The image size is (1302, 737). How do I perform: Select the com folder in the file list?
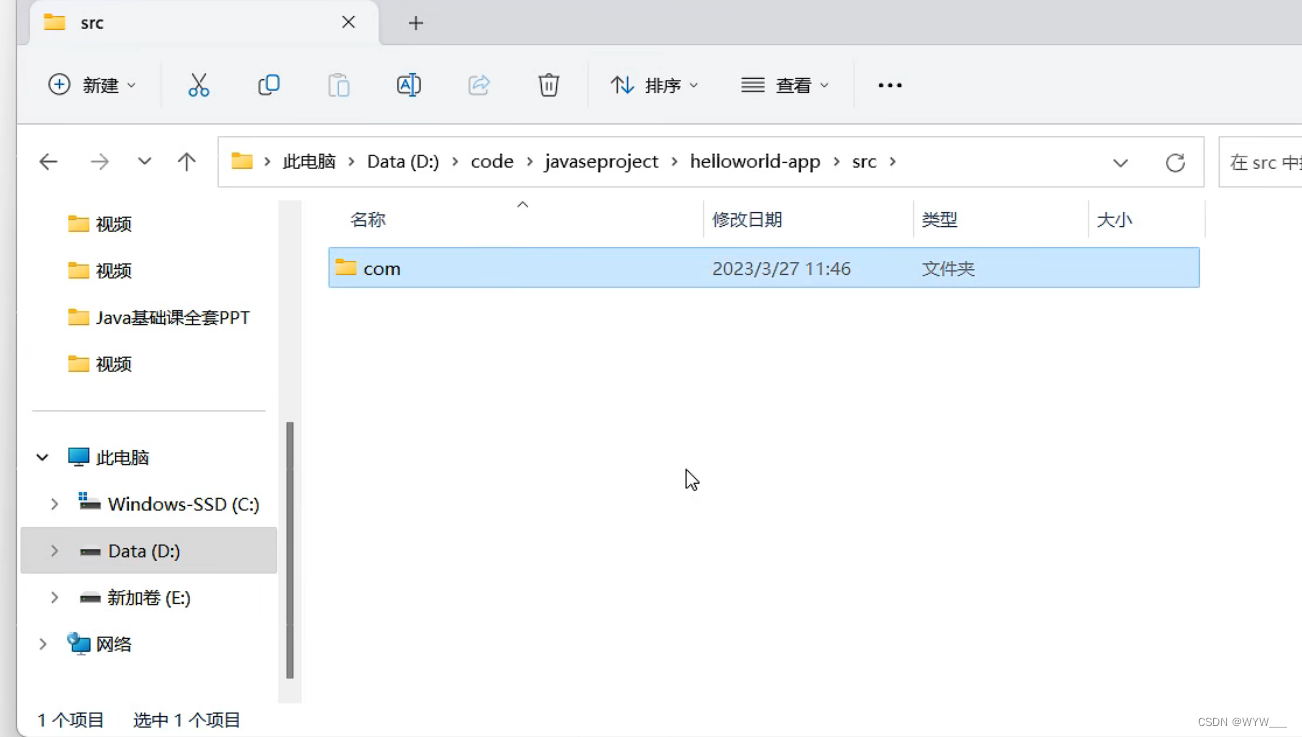[x=764, y=268]
